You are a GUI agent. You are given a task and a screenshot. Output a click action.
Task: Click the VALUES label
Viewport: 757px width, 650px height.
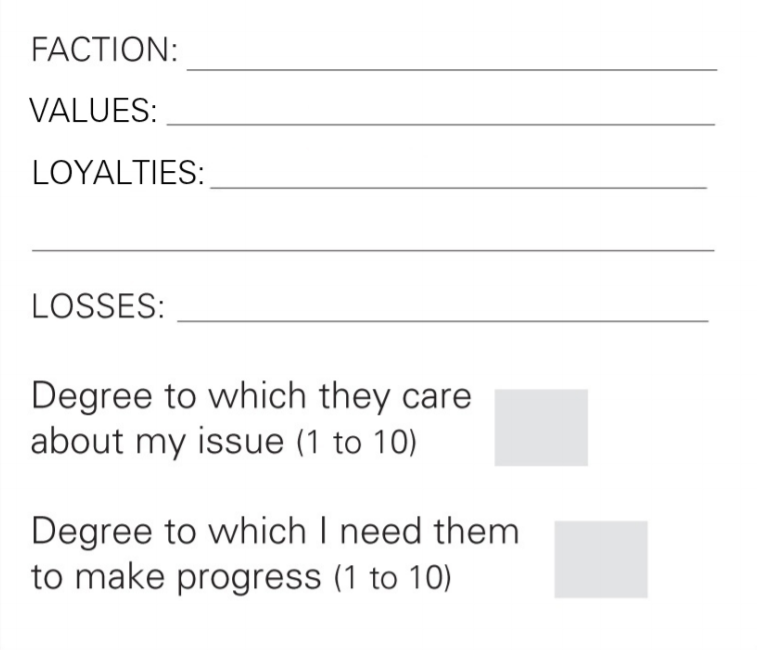click(x=93, y=110)
